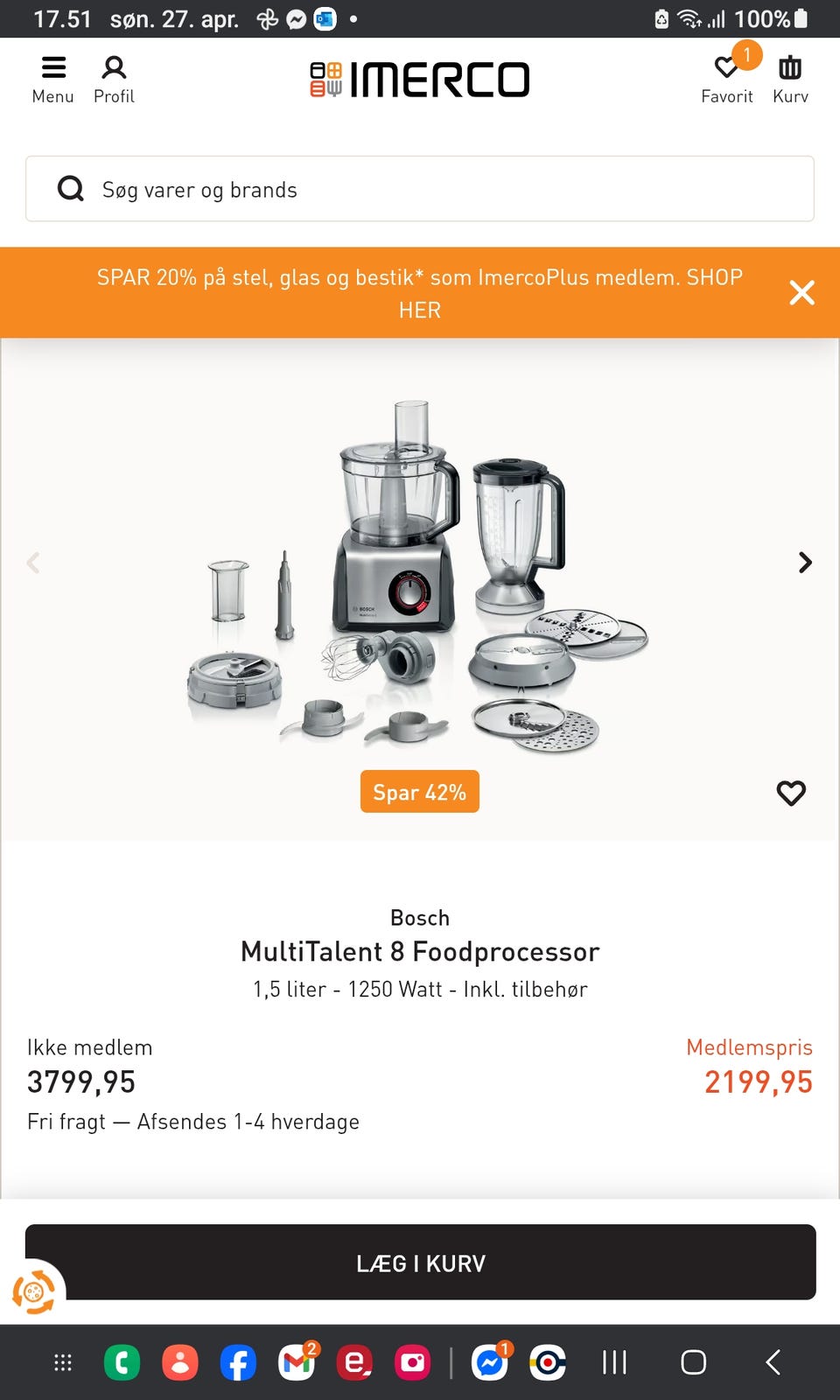Open Messenger from the taskbar
Screen dimensions: 840x1400
pyautogui.click(x=489, y=1362)
